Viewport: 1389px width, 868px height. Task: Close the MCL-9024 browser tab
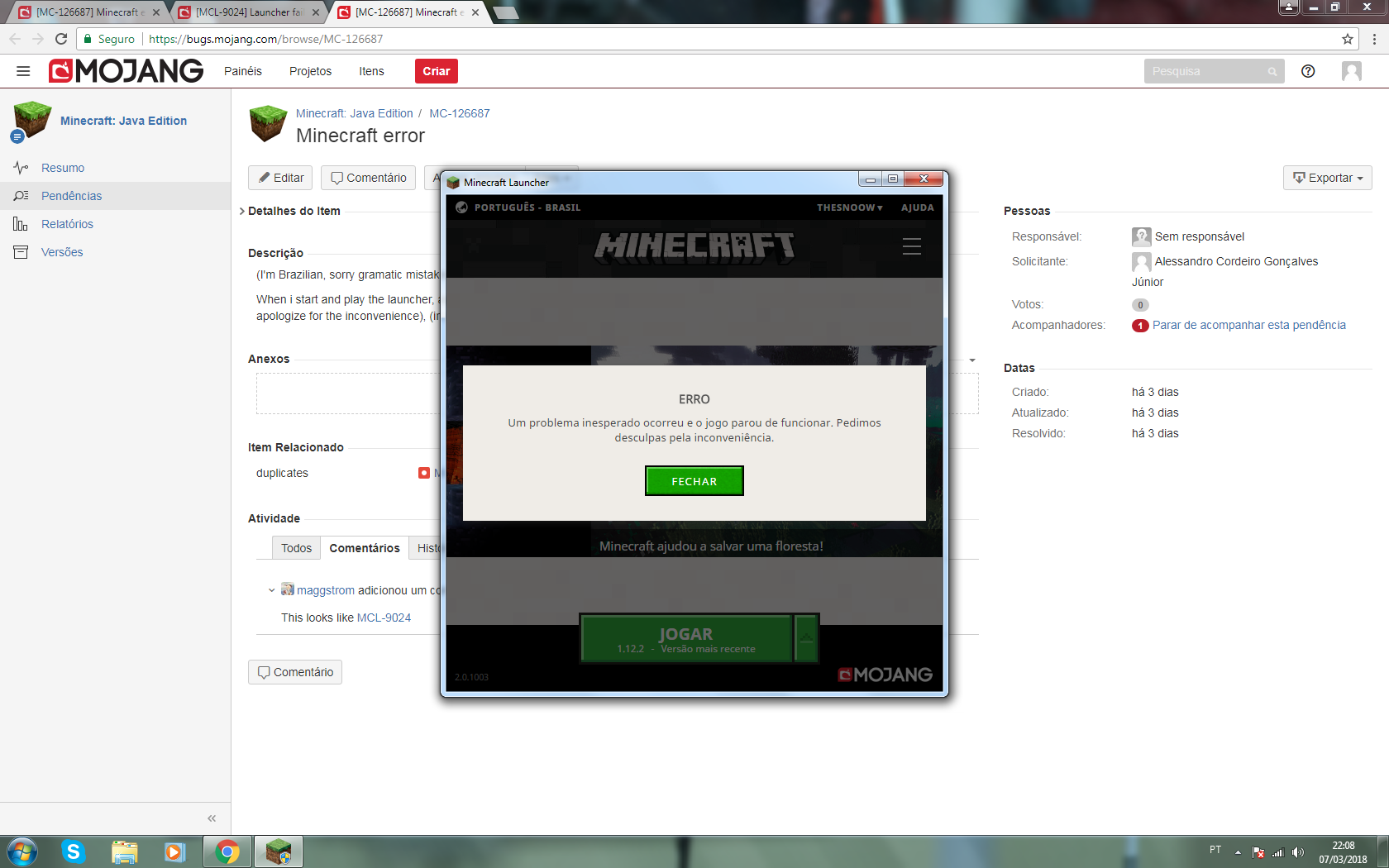point(316,12)
